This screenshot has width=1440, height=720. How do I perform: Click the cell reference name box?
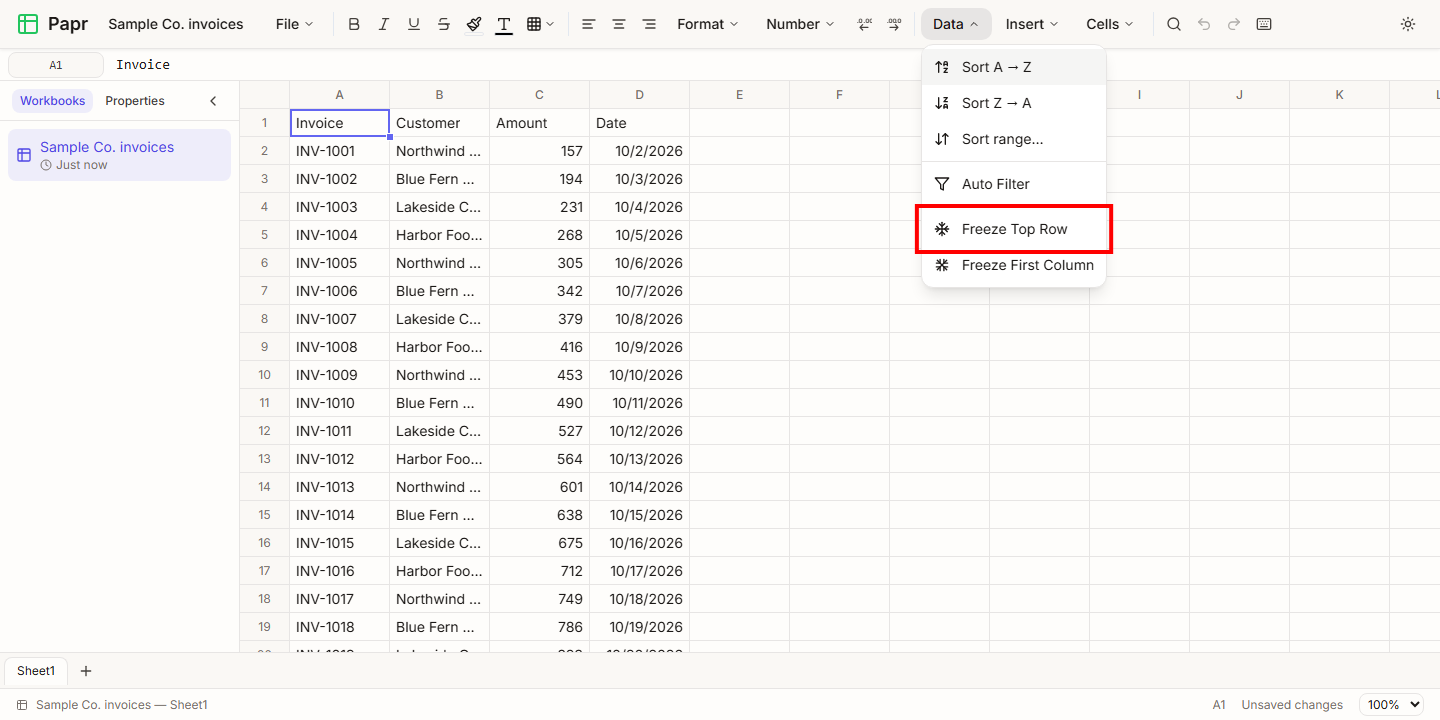click(56, 65)
